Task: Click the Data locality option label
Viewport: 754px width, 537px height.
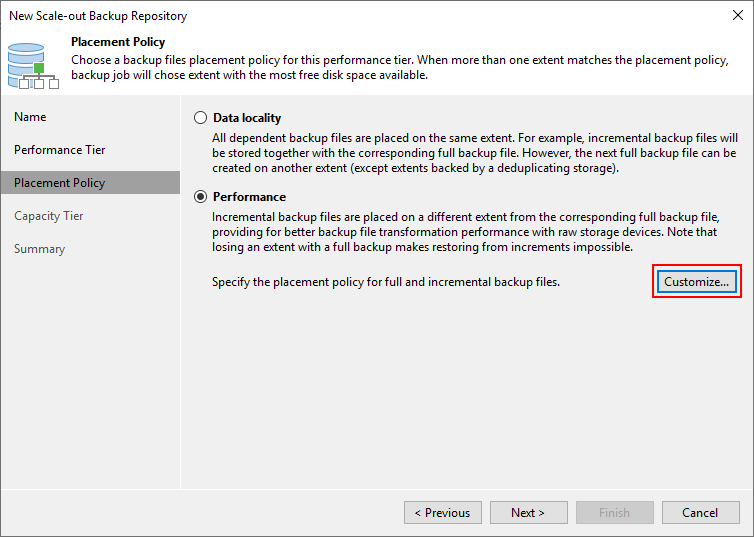Action: (x=247, y=118)
